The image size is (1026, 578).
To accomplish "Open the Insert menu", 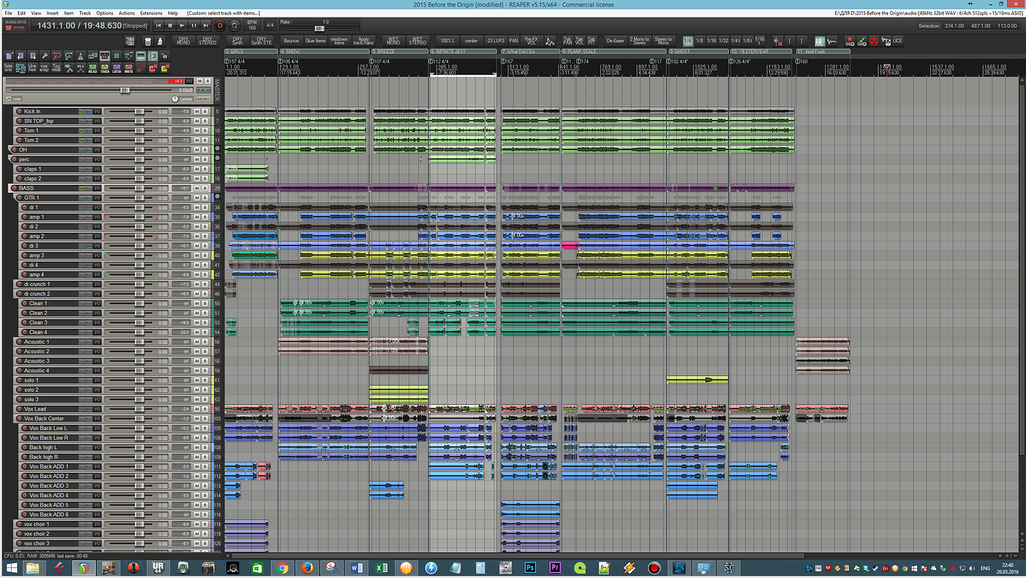I will pos(52,12).
